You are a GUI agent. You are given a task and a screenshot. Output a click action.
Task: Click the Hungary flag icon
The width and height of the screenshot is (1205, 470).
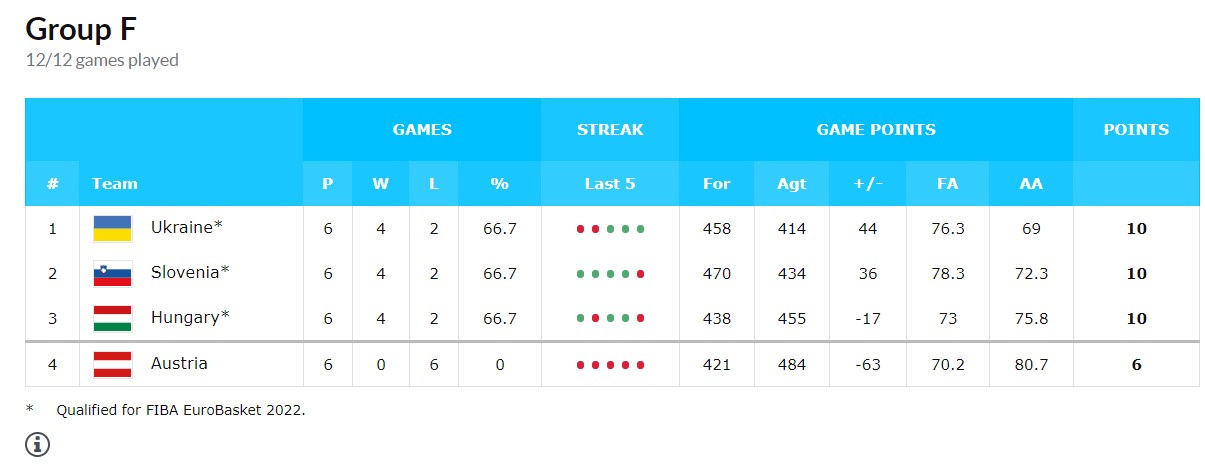tap(113, 318)
